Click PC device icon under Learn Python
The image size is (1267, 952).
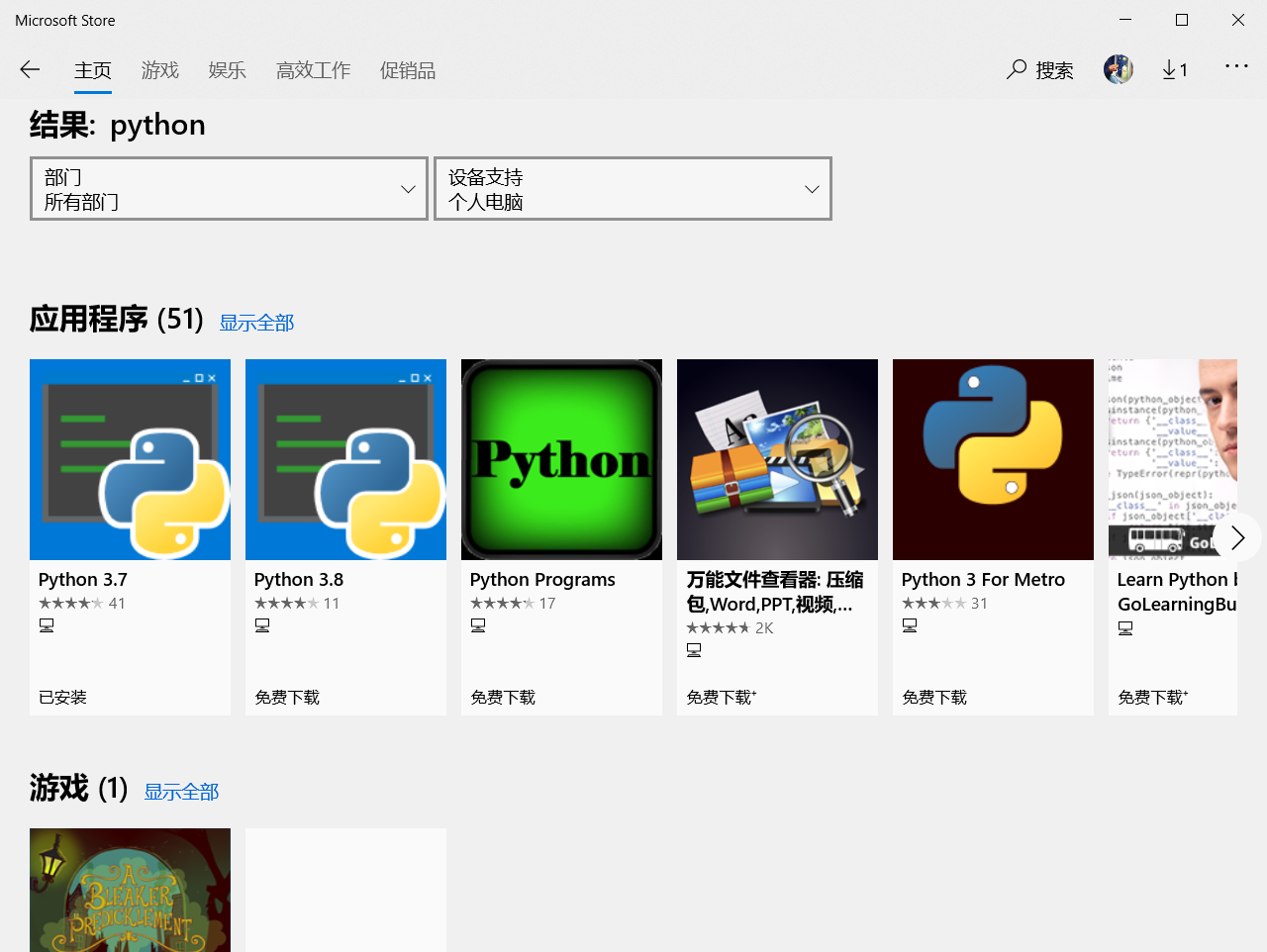pos(1125,628)
